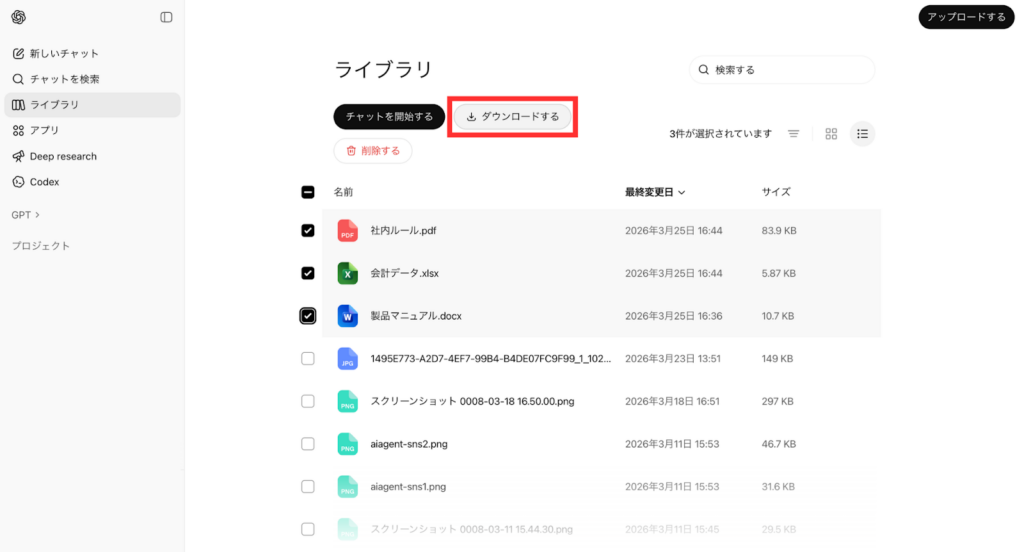Click the PDF icon of 社内ルール.pdf
This screenshot has width=1024, height=552.
coord(347,231)
